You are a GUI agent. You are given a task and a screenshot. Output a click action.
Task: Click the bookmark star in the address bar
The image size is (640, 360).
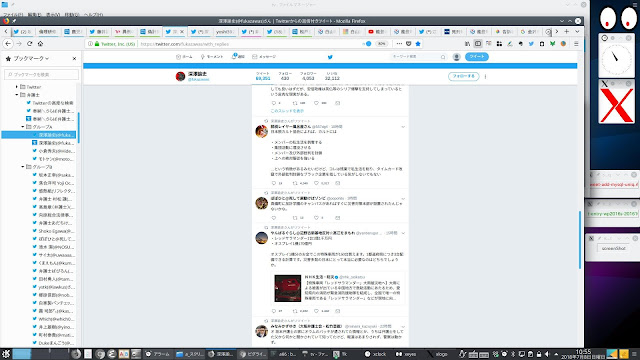tap(418, 44)
